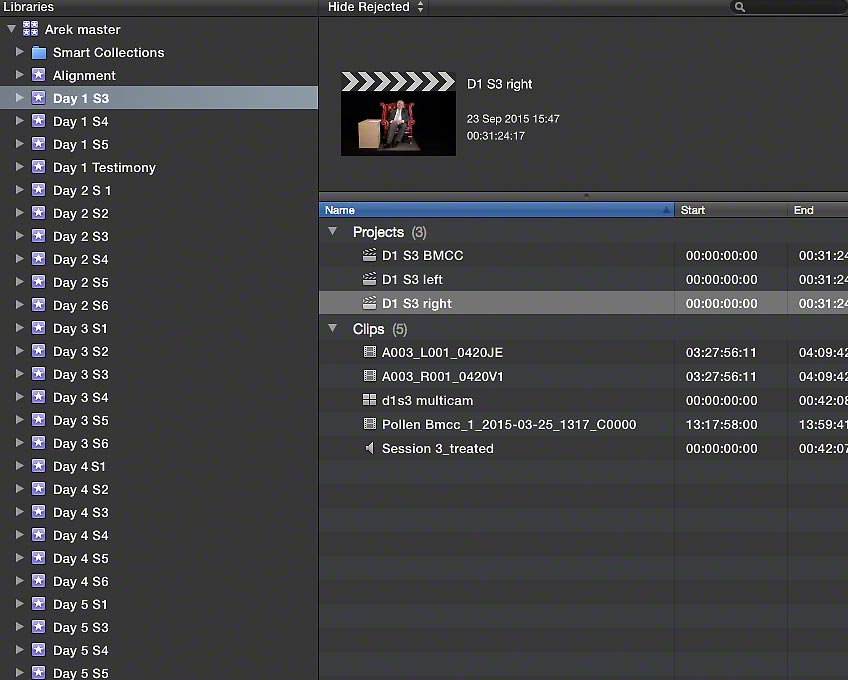The image size is (848, 680).
Task: Click the Pollen Bmcc clip film icon
Action: 369,424
